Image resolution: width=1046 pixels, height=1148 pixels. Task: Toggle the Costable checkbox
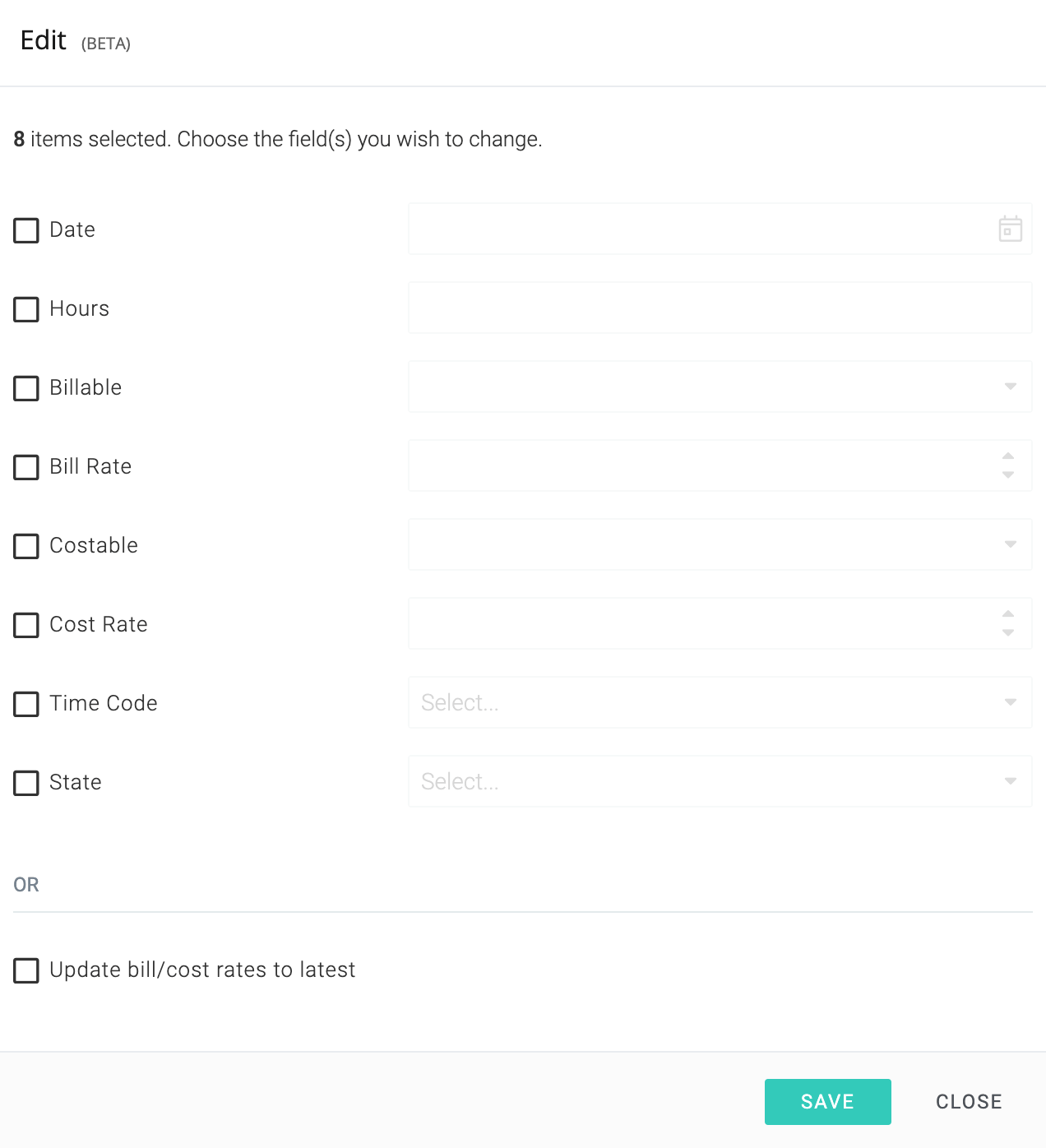(26, 546)
